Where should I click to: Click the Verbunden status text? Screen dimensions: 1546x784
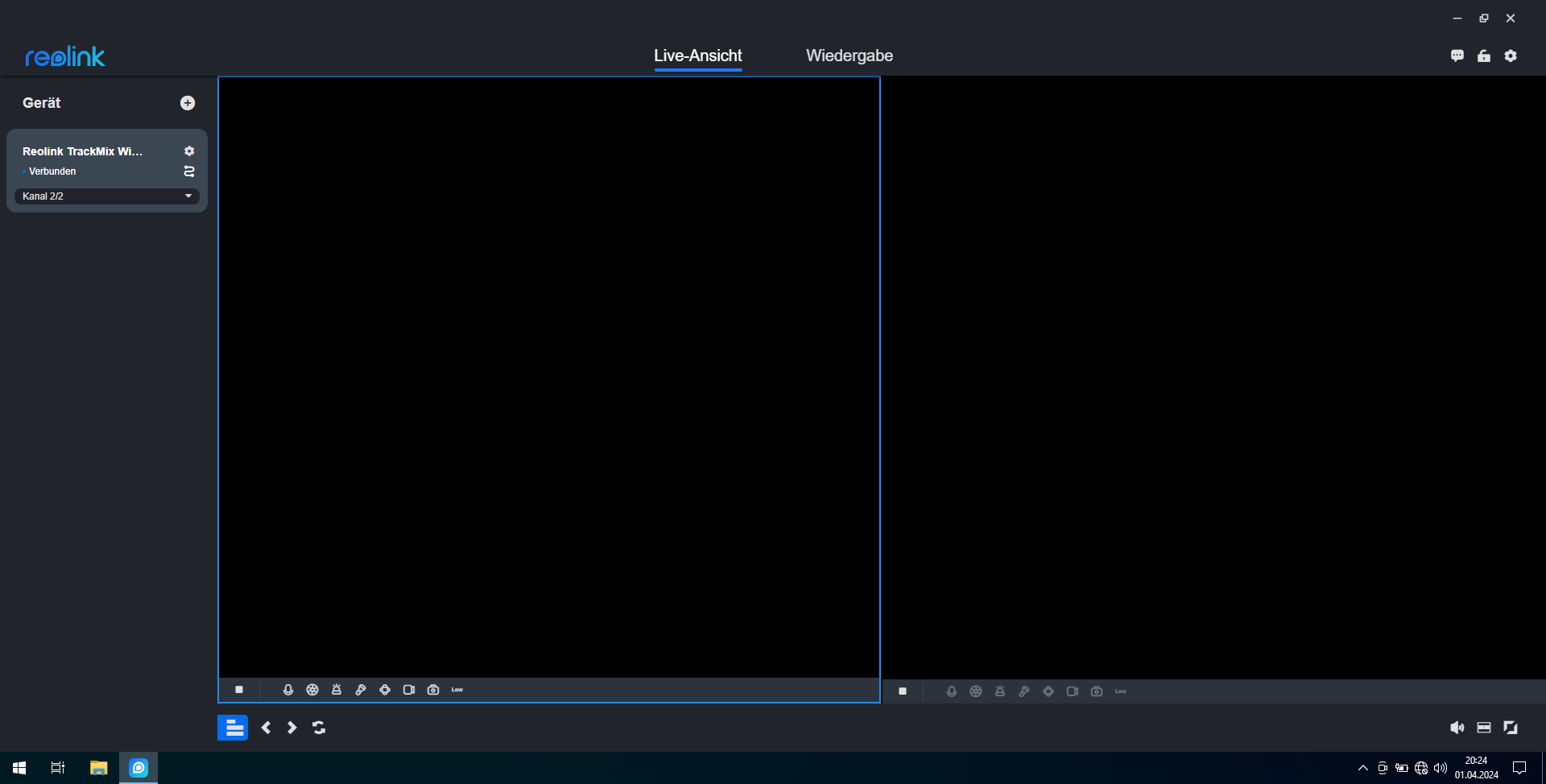(x=52, y=171)
